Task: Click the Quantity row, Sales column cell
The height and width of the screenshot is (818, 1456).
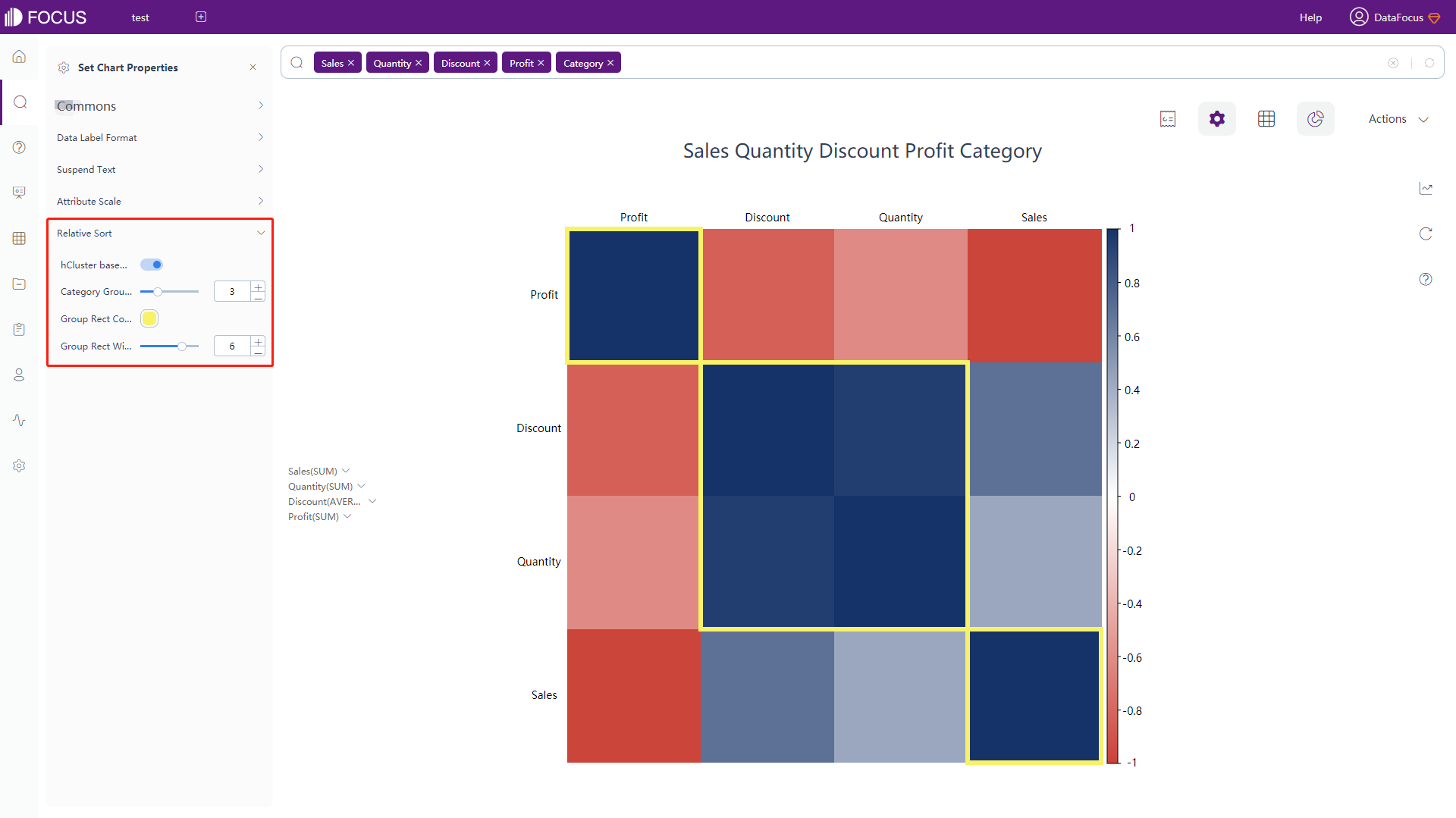Action: coord(1034,563)
